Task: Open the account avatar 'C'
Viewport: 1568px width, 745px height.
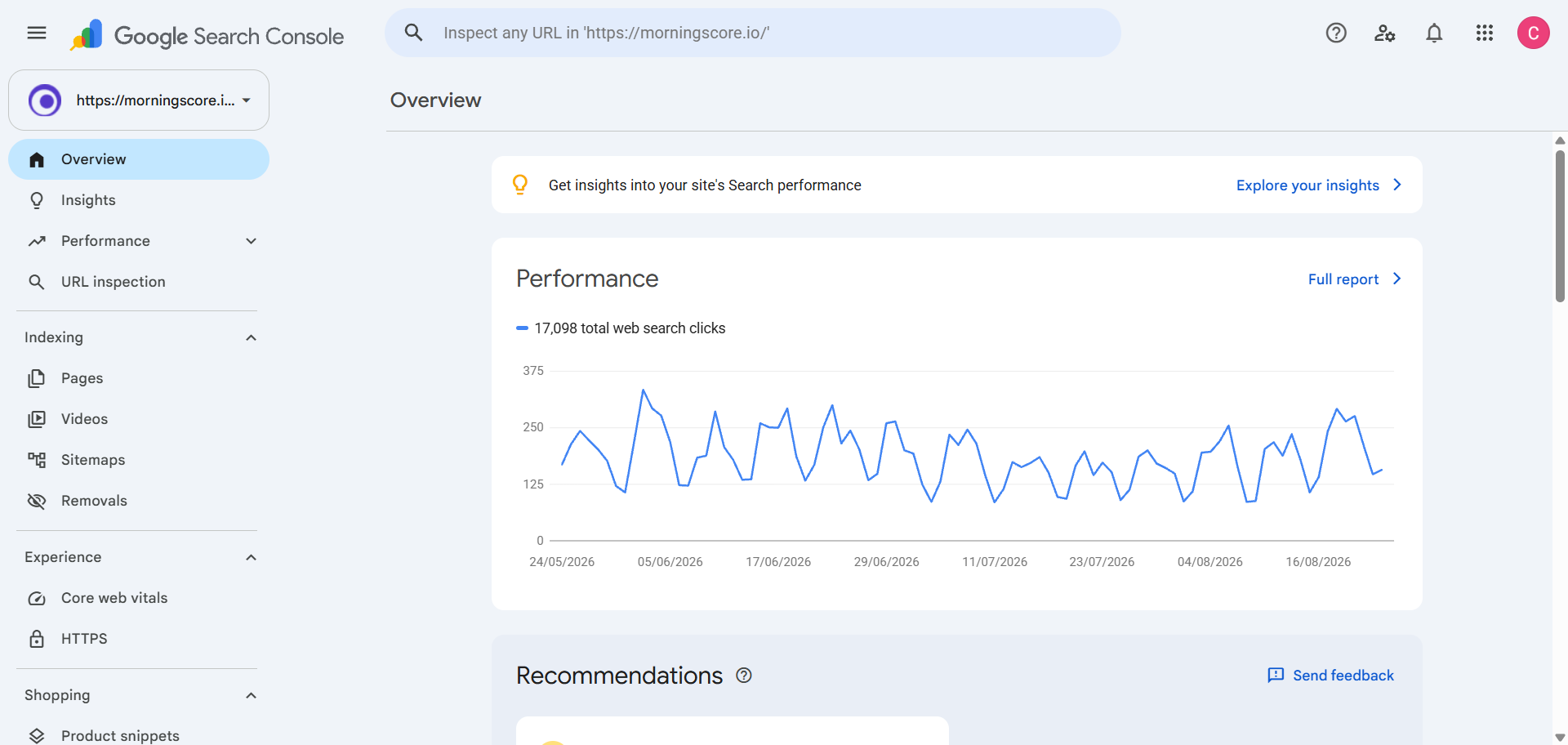Action: point(1534,33)
